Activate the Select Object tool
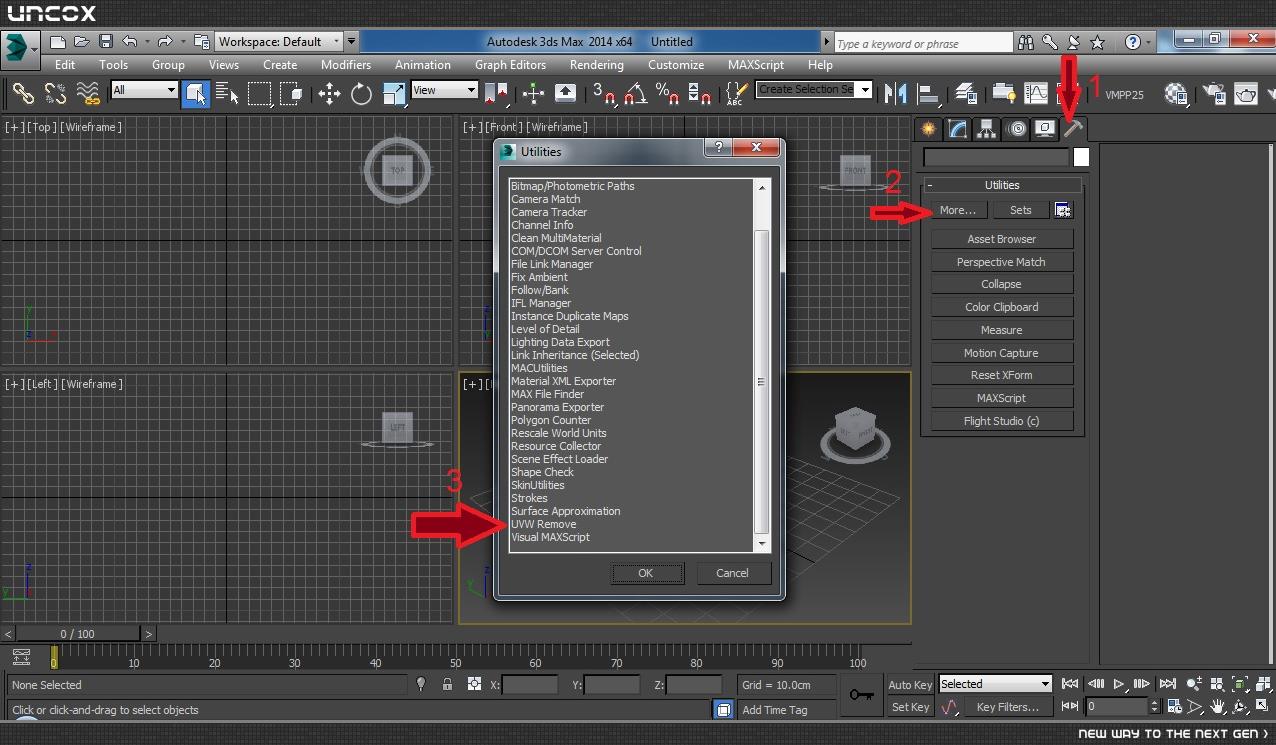Viewport: 1276px width, 745px height. click(196, 94)
